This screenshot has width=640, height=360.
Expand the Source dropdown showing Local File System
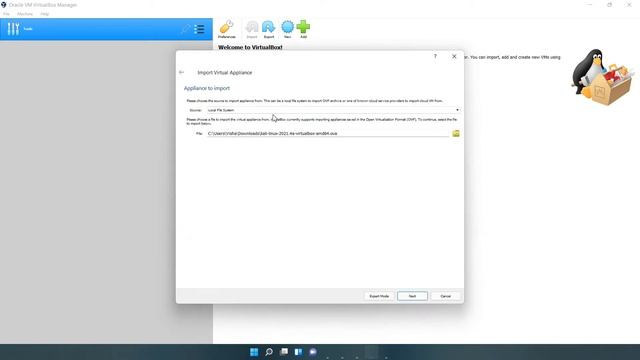[333, 110]
